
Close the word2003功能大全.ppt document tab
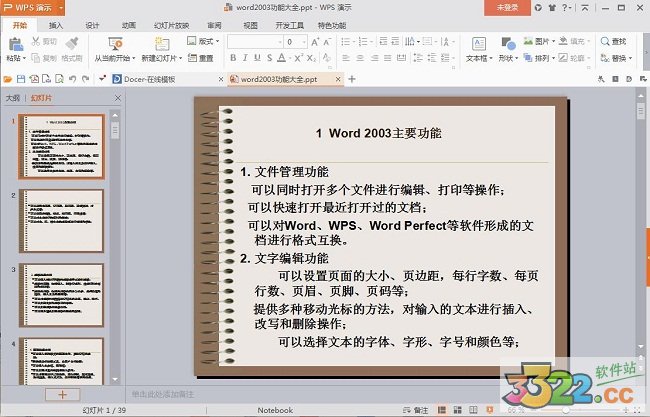coord(338,79)
